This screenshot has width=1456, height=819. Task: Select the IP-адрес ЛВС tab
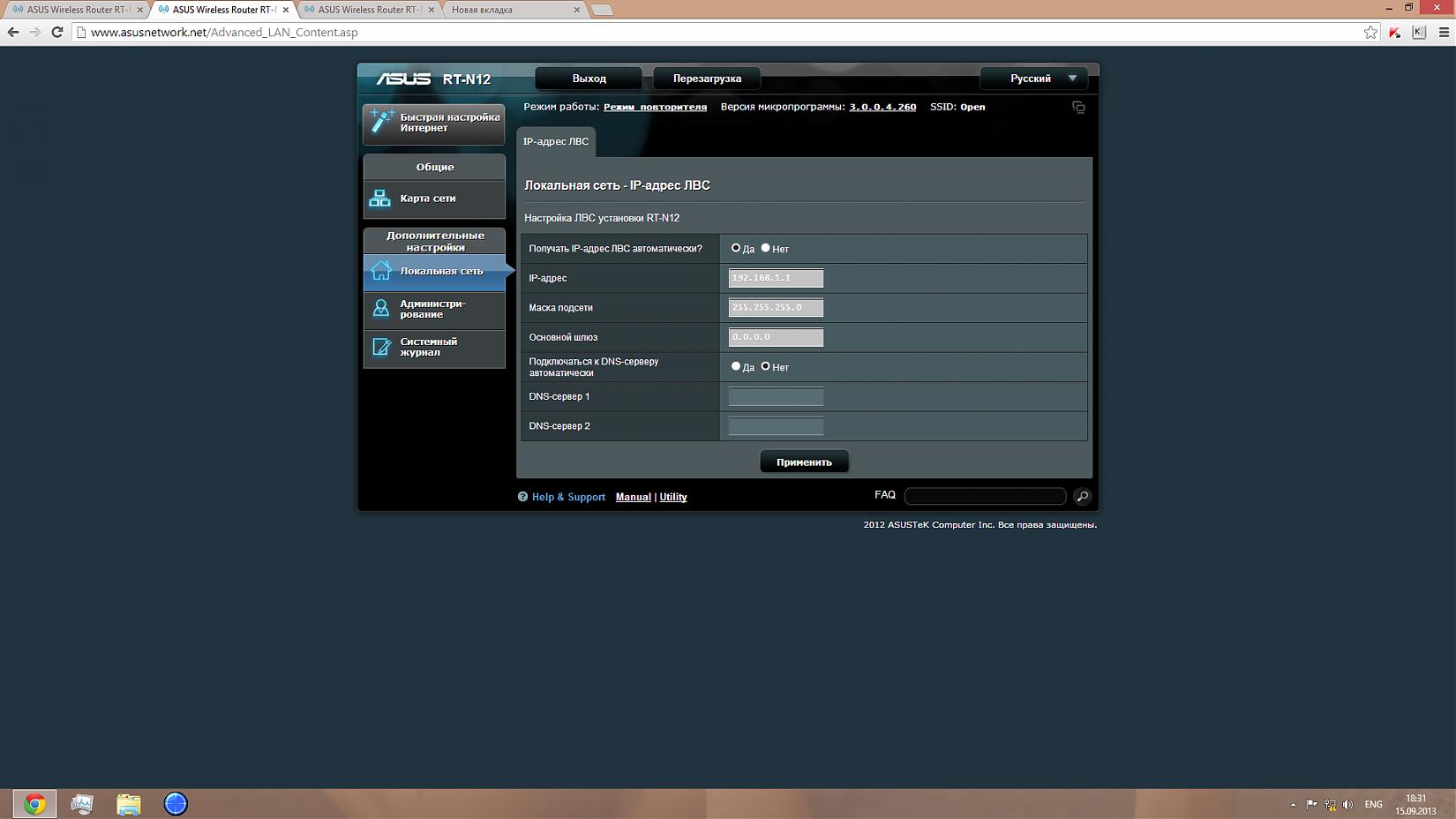pyautogui.click(x=556, y=142)
